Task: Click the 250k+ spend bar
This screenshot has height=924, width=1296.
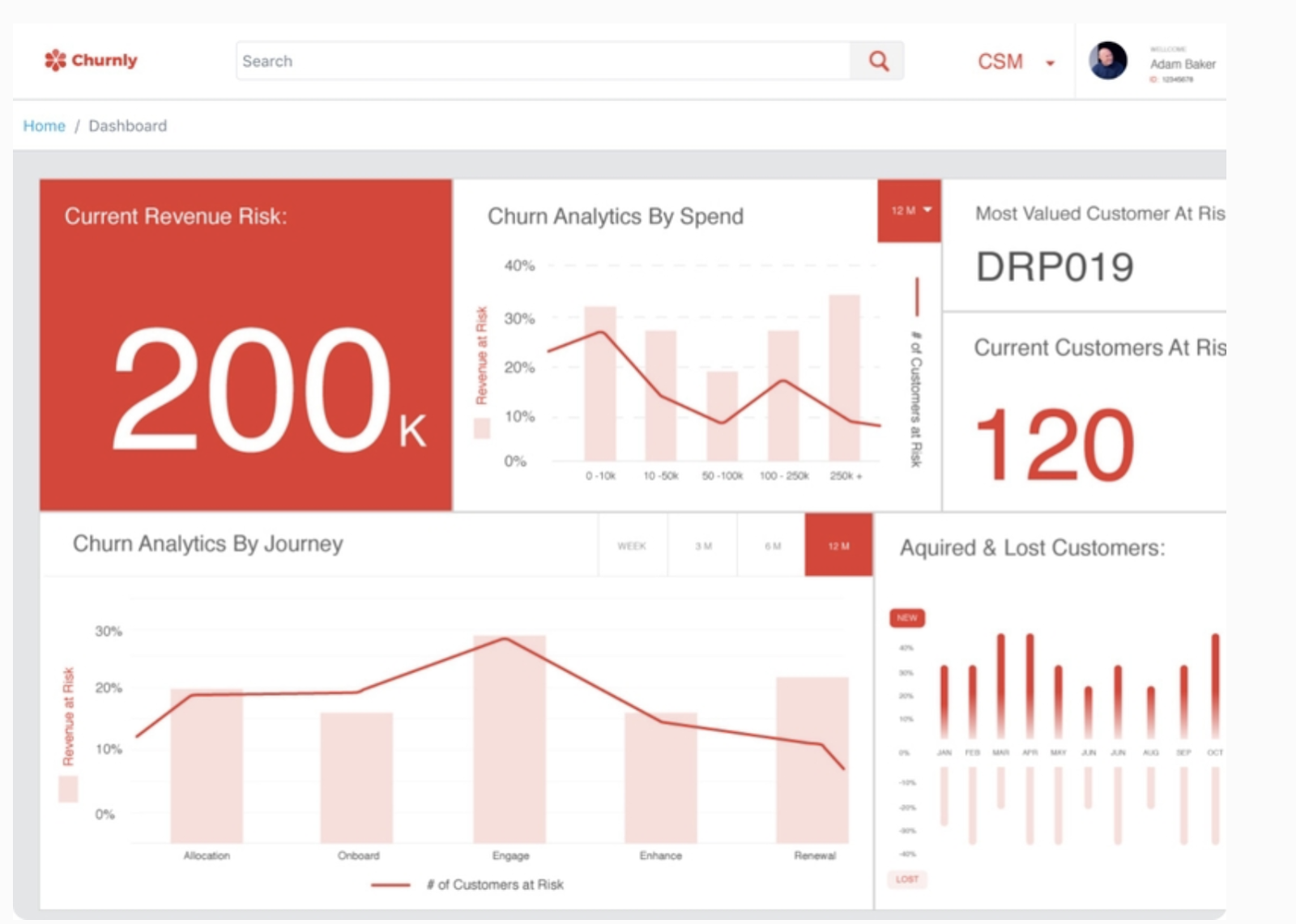Action: coord(844,378)
